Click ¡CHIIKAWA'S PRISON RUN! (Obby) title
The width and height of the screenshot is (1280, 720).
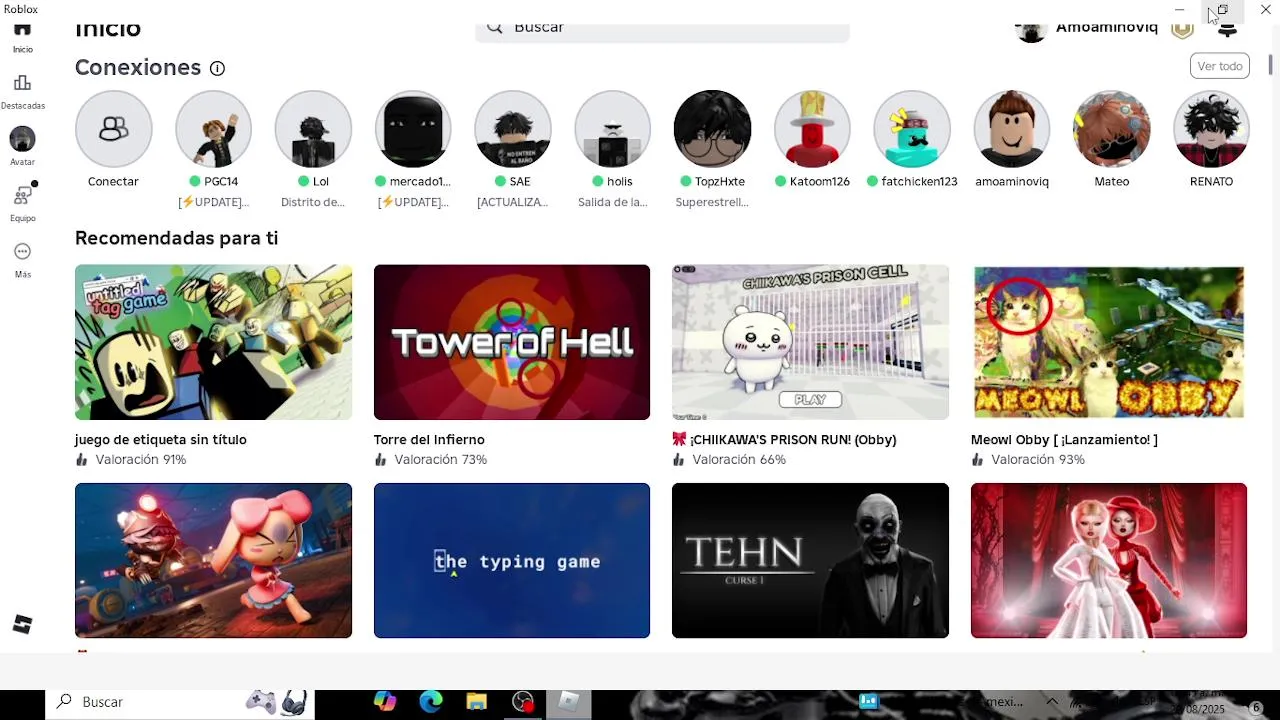784,440
